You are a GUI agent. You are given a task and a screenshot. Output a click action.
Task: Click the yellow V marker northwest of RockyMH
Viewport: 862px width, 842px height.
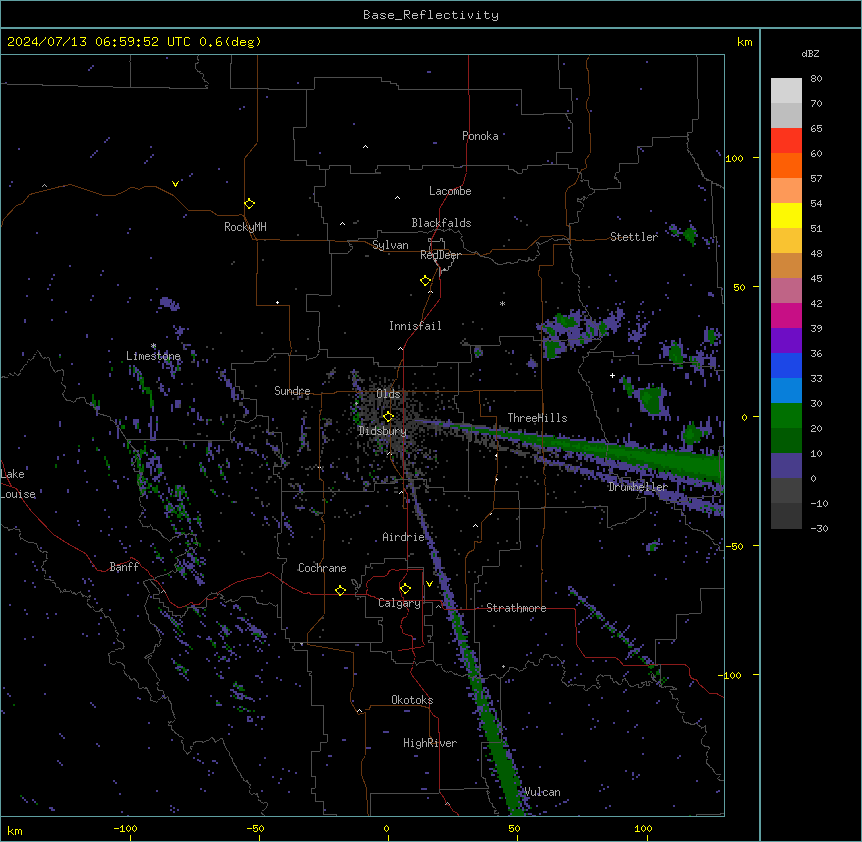[175, 184]
